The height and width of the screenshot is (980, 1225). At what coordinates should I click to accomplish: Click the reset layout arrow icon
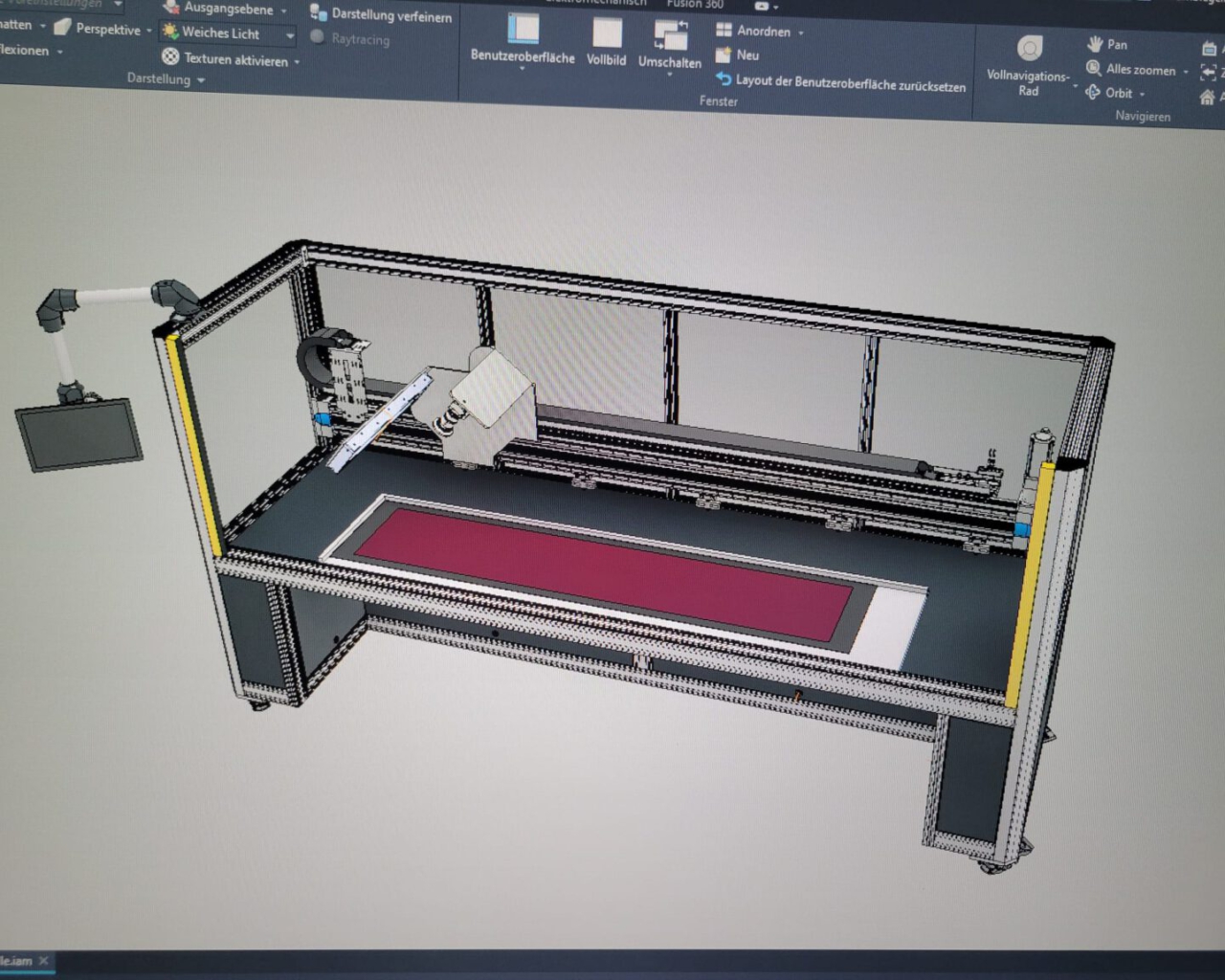(x=724, y=78)
